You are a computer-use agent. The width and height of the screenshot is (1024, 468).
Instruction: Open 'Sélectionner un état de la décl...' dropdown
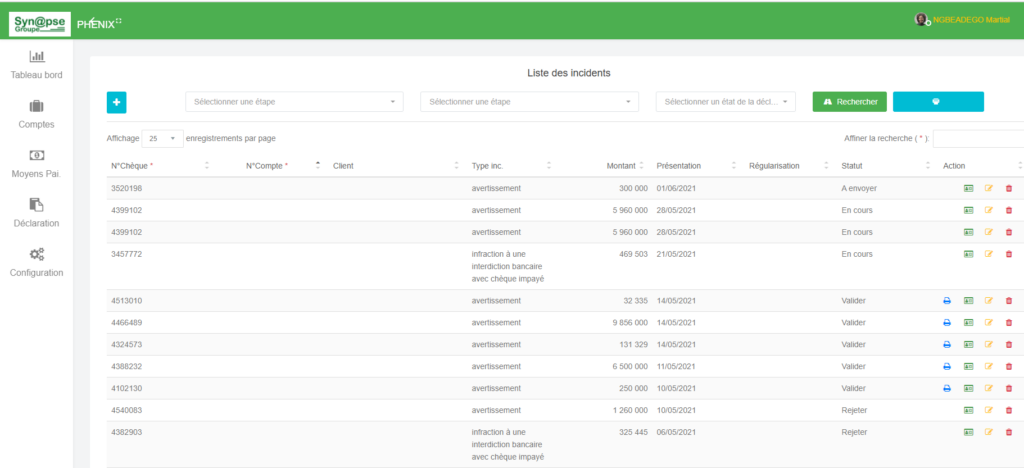click(726, 102)
